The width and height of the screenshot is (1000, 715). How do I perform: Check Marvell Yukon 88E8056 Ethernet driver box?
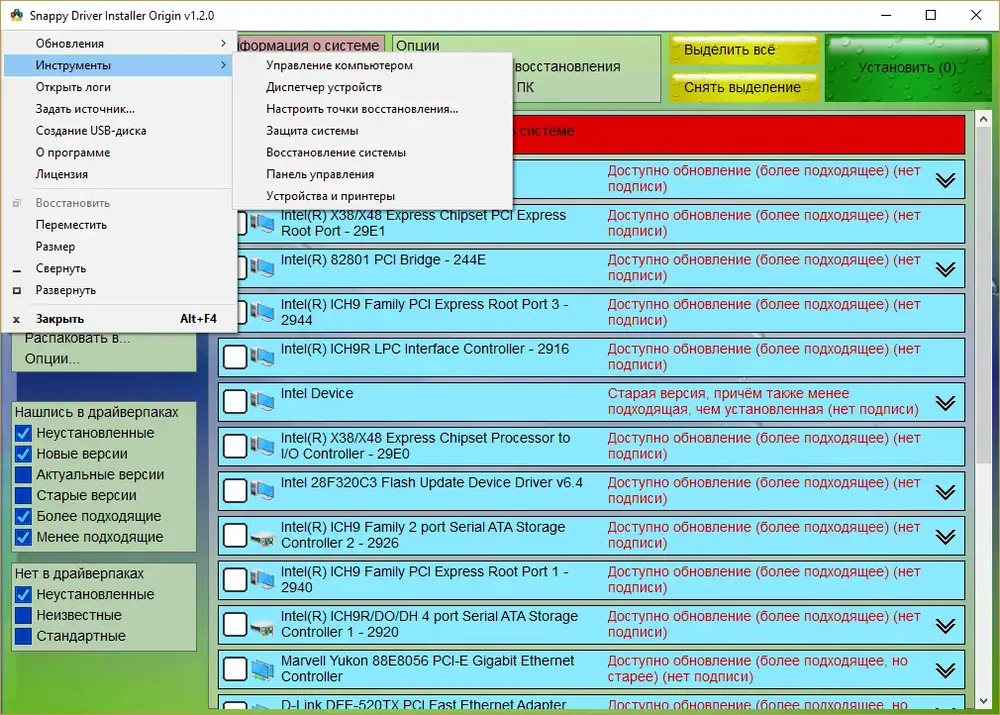click(235, 669)
